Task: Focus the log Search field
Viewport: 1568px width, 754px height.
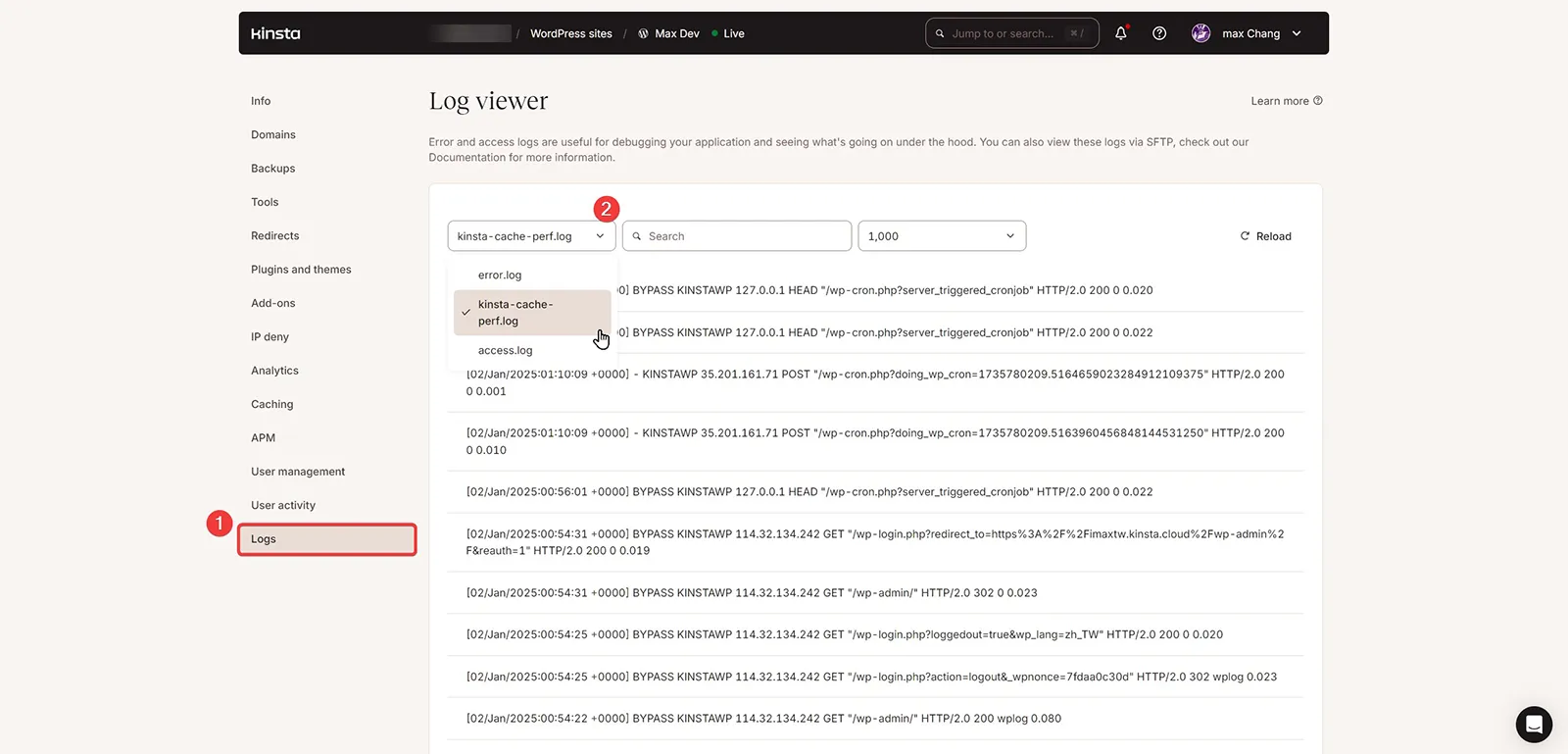Action: point(737,236)
